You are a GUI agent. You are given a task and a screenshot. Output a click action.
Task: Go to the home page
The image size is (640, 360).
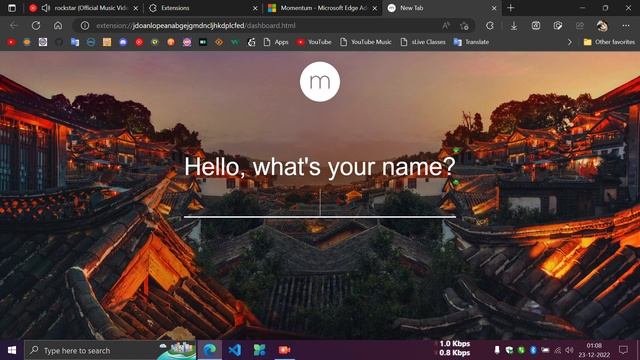[x=58, y=25]
